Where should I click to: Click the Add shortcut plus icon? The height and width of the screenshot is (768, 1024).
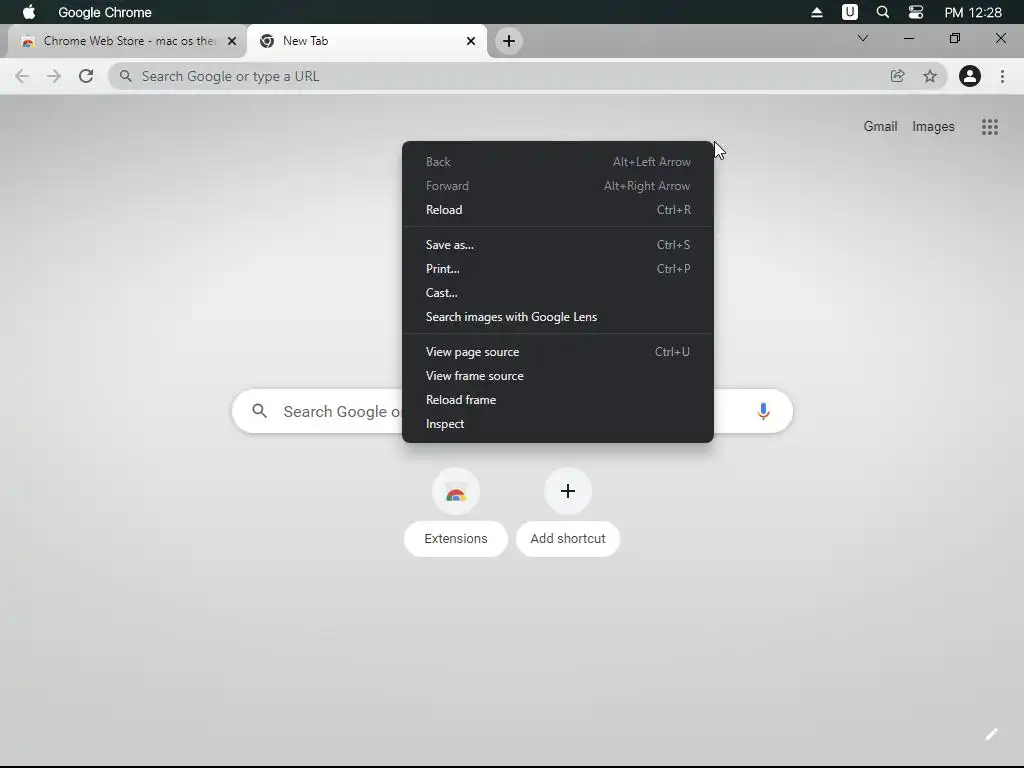click(x=568, y=491)
